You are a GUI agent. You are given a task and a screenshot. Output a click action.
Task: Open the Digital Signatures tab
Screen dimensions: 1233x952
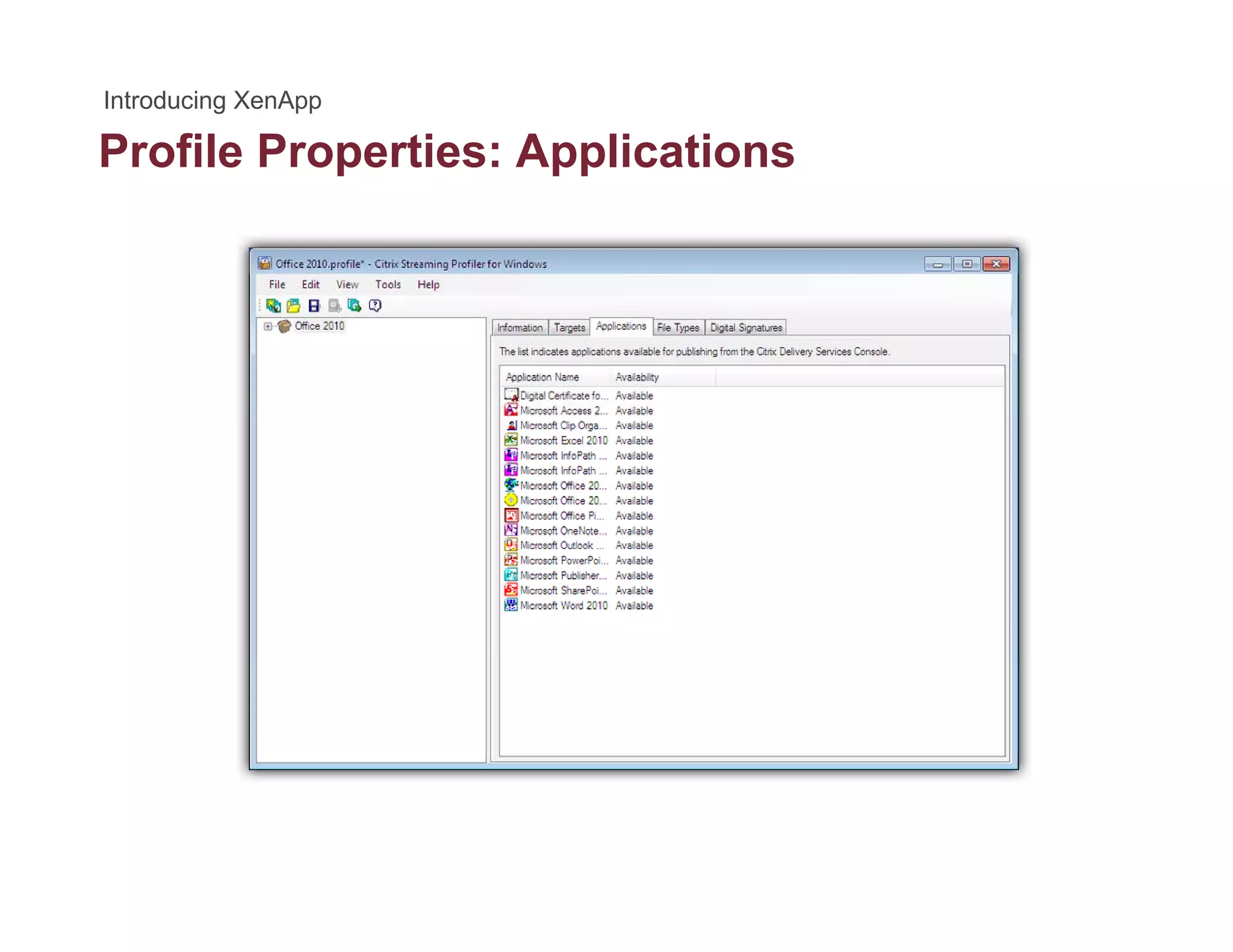746,327
